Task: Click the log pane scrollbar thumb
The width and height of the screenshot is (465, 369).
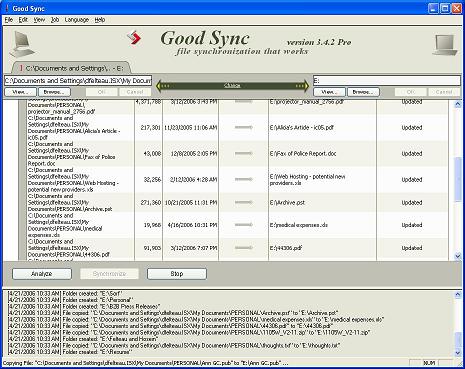Action: pos(458,340)
